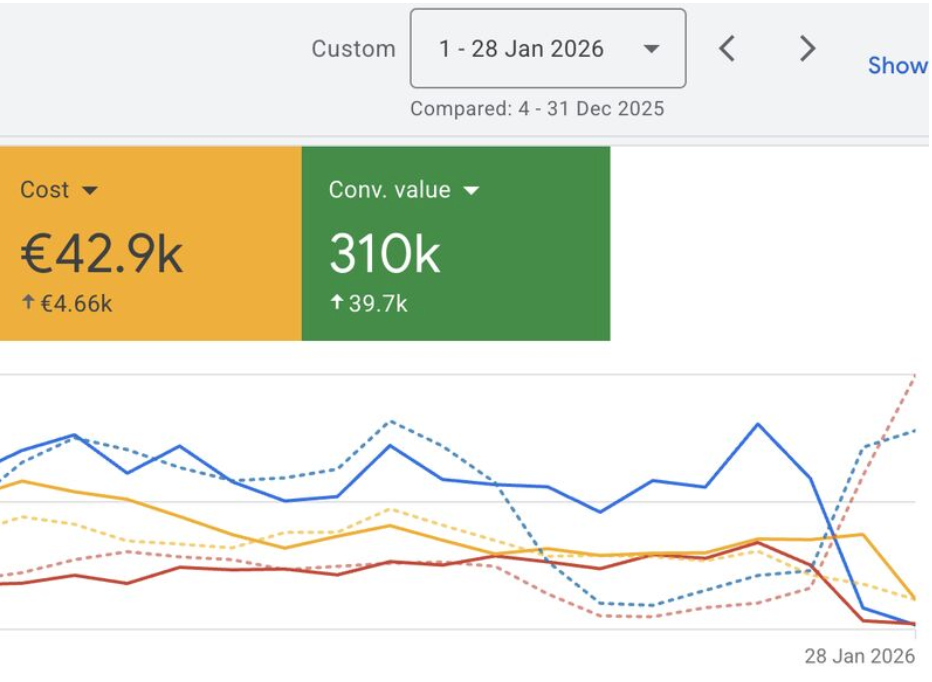Click the caret in the date range box
This screenshot has width=932, height=682.
click(x=652, y=48)
